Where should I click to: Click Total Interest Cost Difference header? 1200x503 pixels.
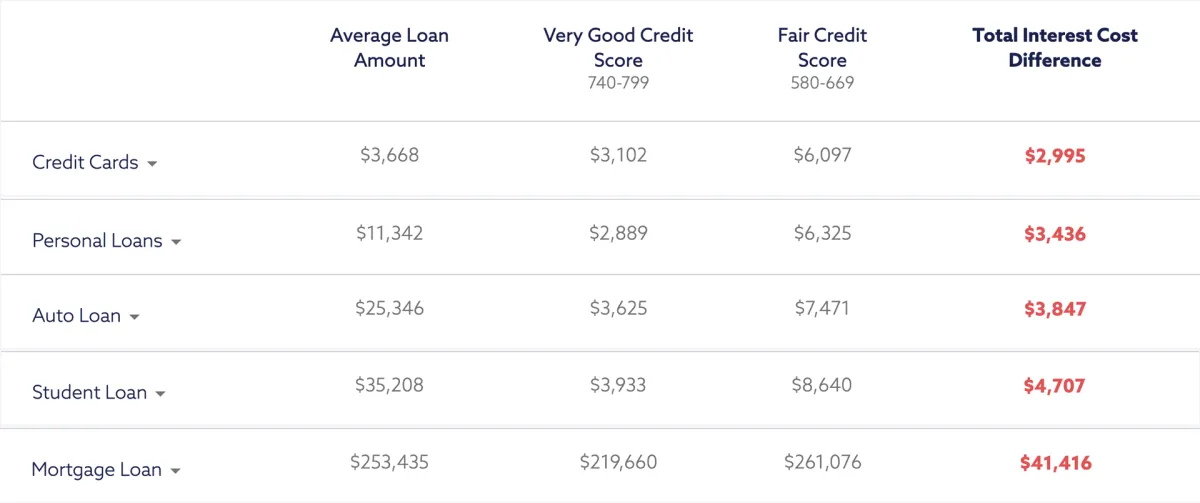click(x=1055, y=48)
